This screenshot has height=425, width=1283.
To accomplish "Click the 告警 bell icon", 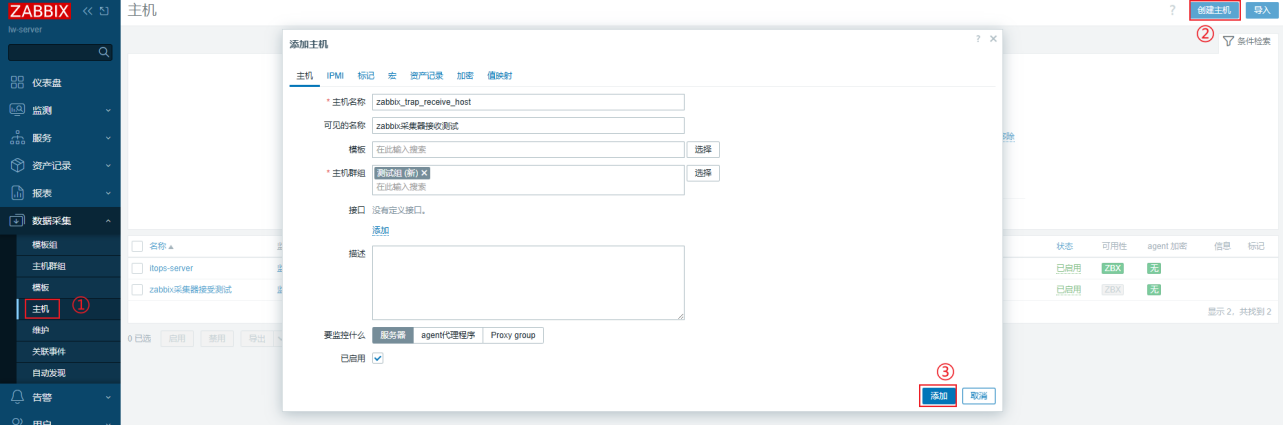I will pos(17,397).
